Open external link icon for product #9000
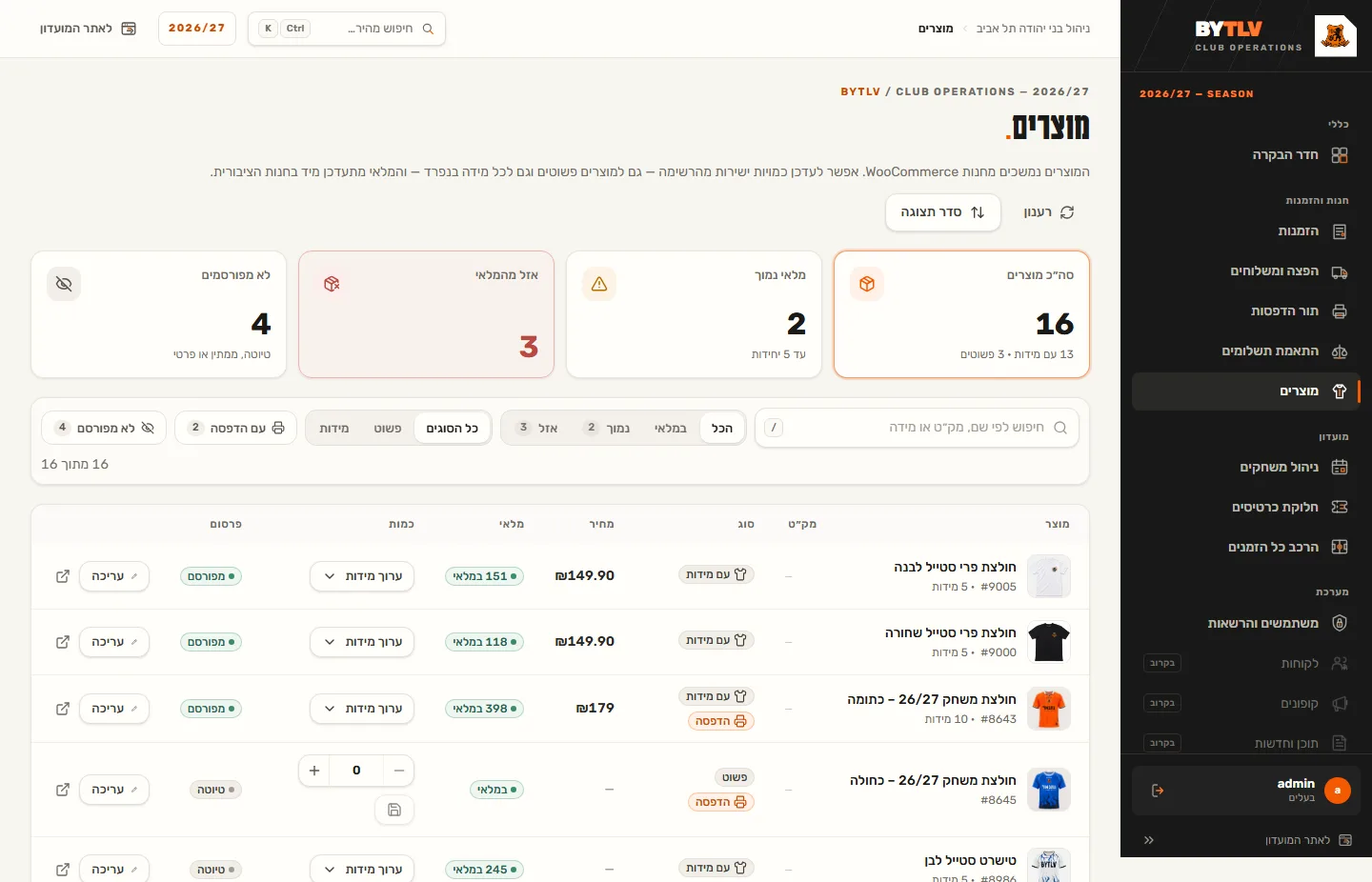 tap(63, 642)
